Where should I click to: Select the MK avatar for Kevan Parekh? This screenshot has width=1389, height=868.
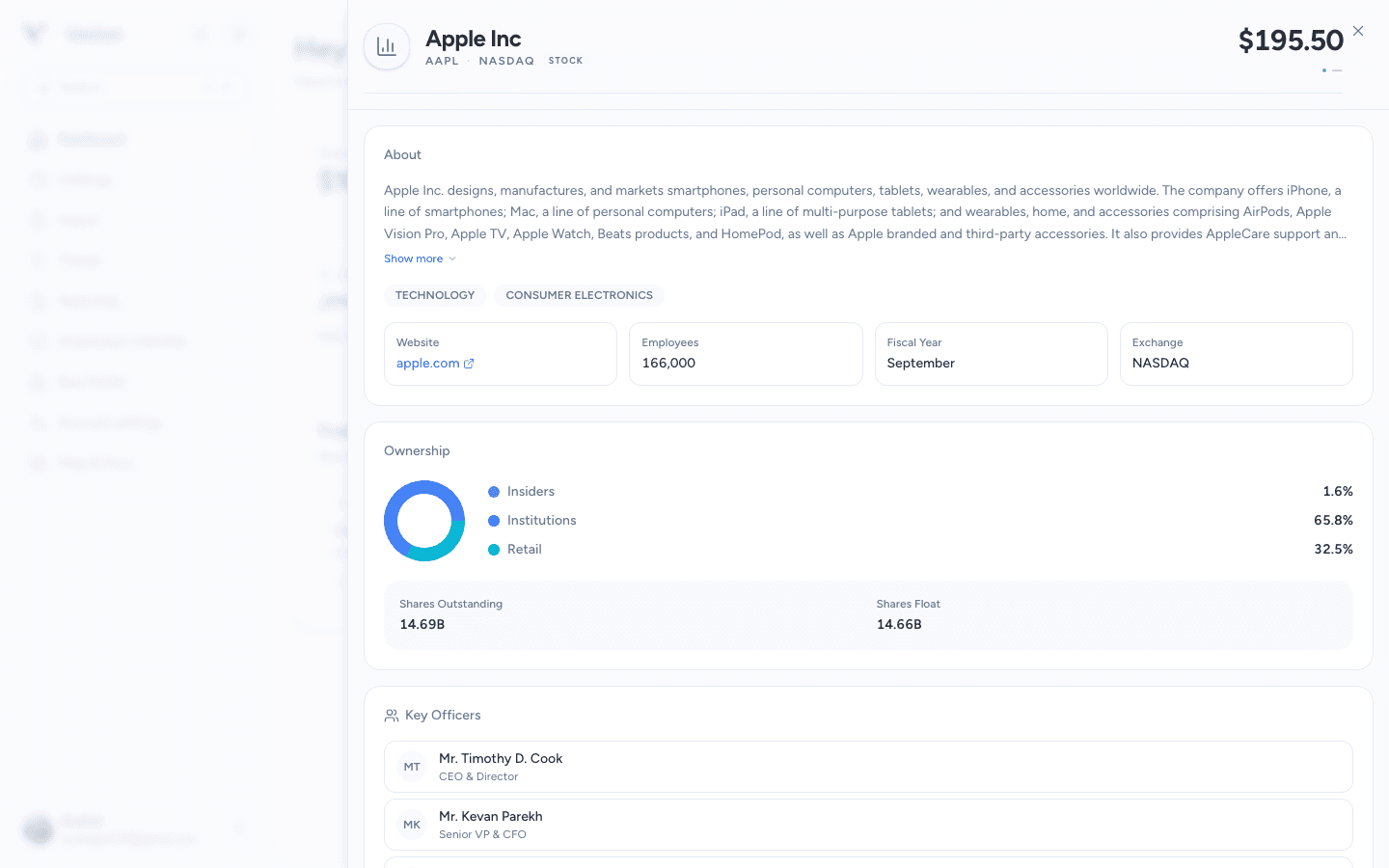click(x=412, y=825)
